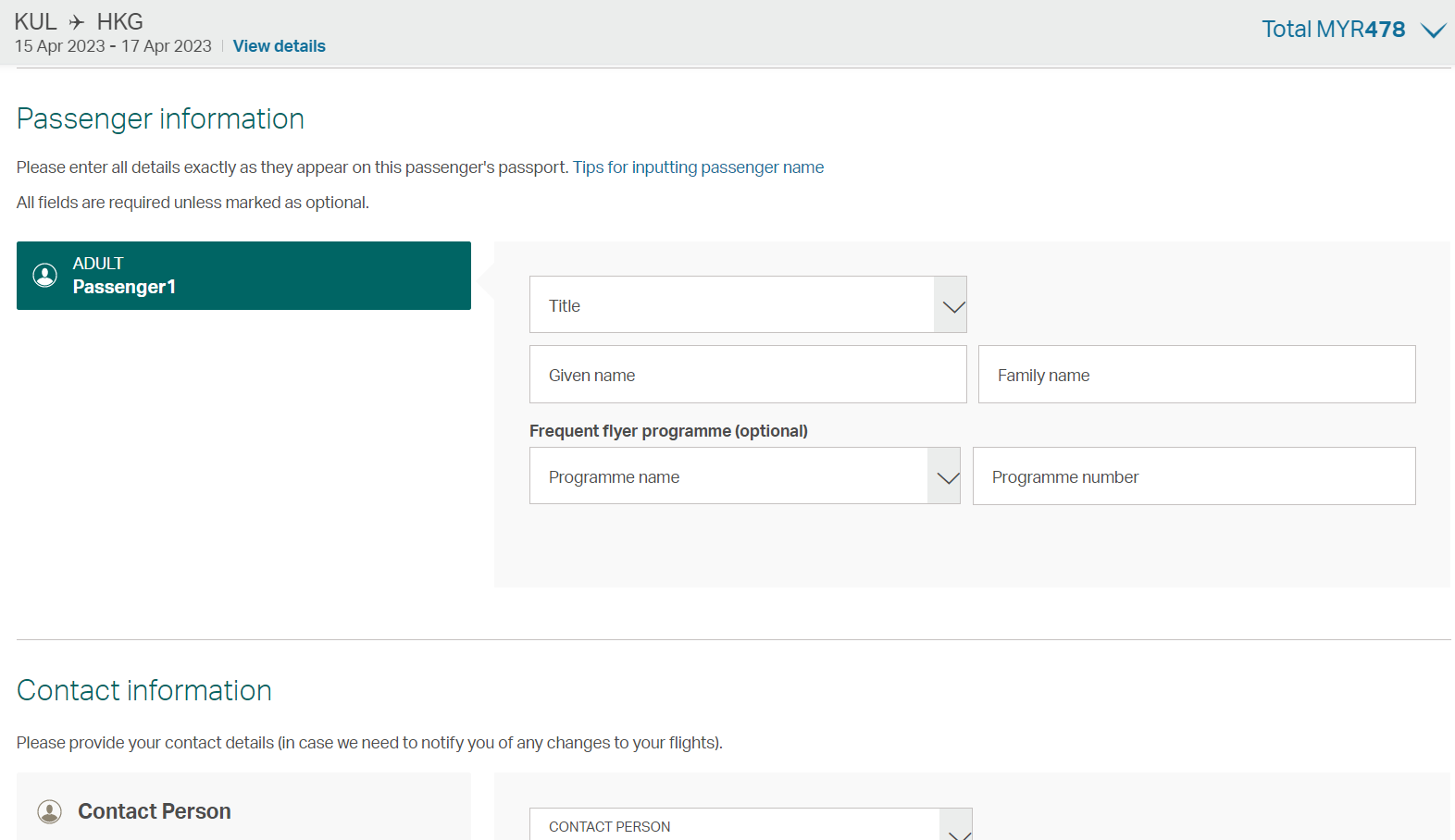Click the Contact information heading
This screenshot has height=840, width=1455.
tap(144, 691)
